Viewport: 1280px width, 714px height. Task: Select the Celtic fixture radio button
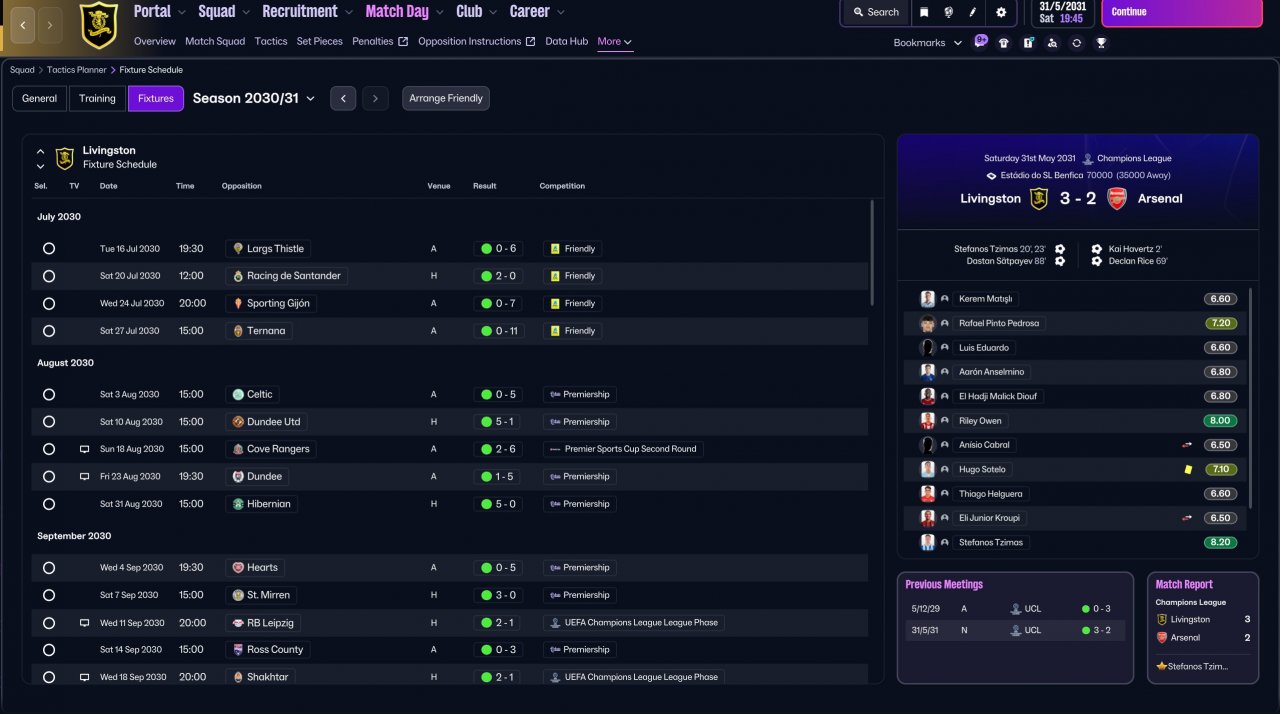click(49, 395)
